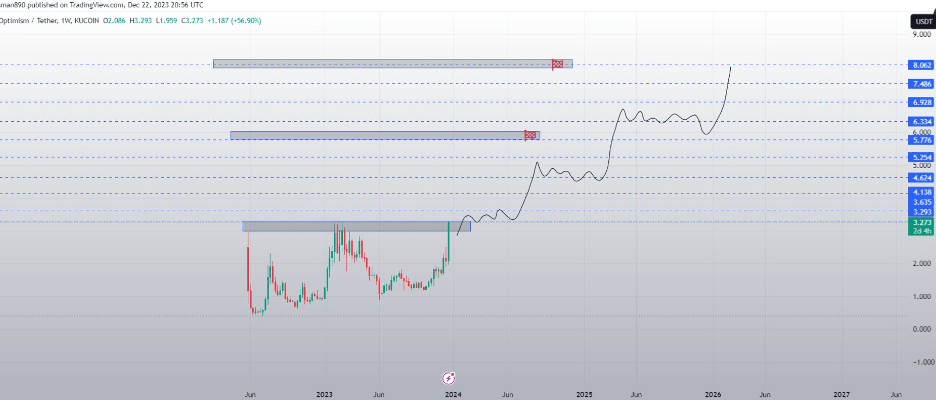Select the 4.138 price level label

pos(919,192)
